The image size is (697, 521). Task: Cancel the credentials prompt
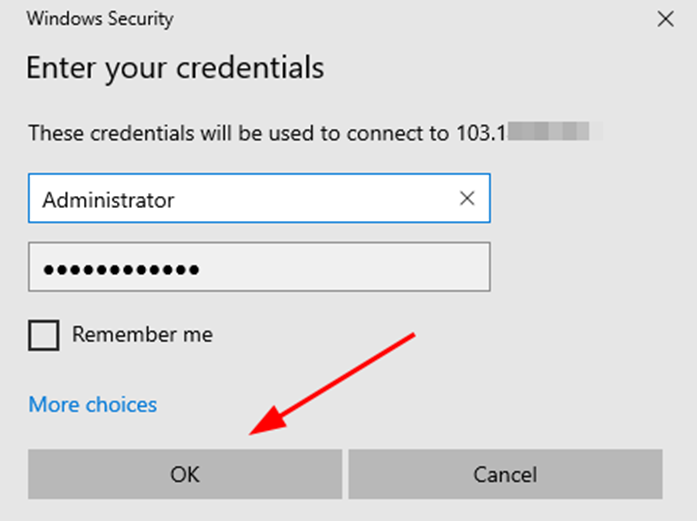click(x=505, y=474)
